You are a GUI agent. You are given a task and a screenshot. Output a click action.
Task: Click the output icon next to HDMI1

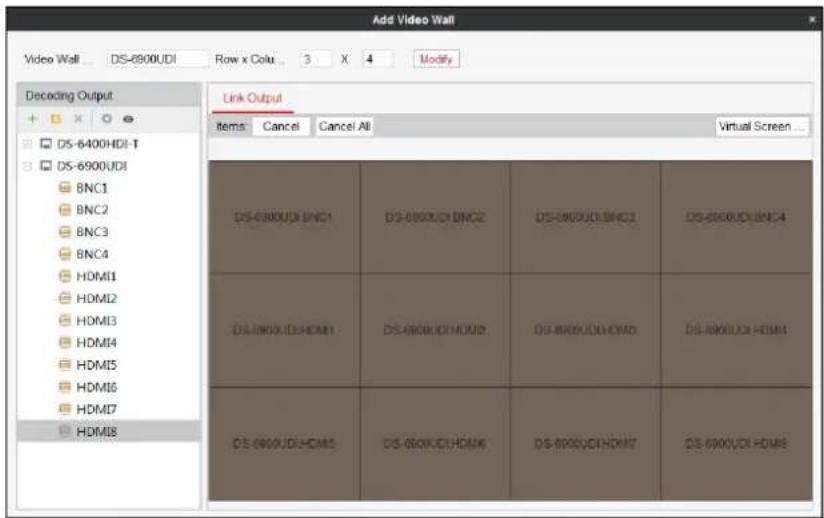pos(65,276)
